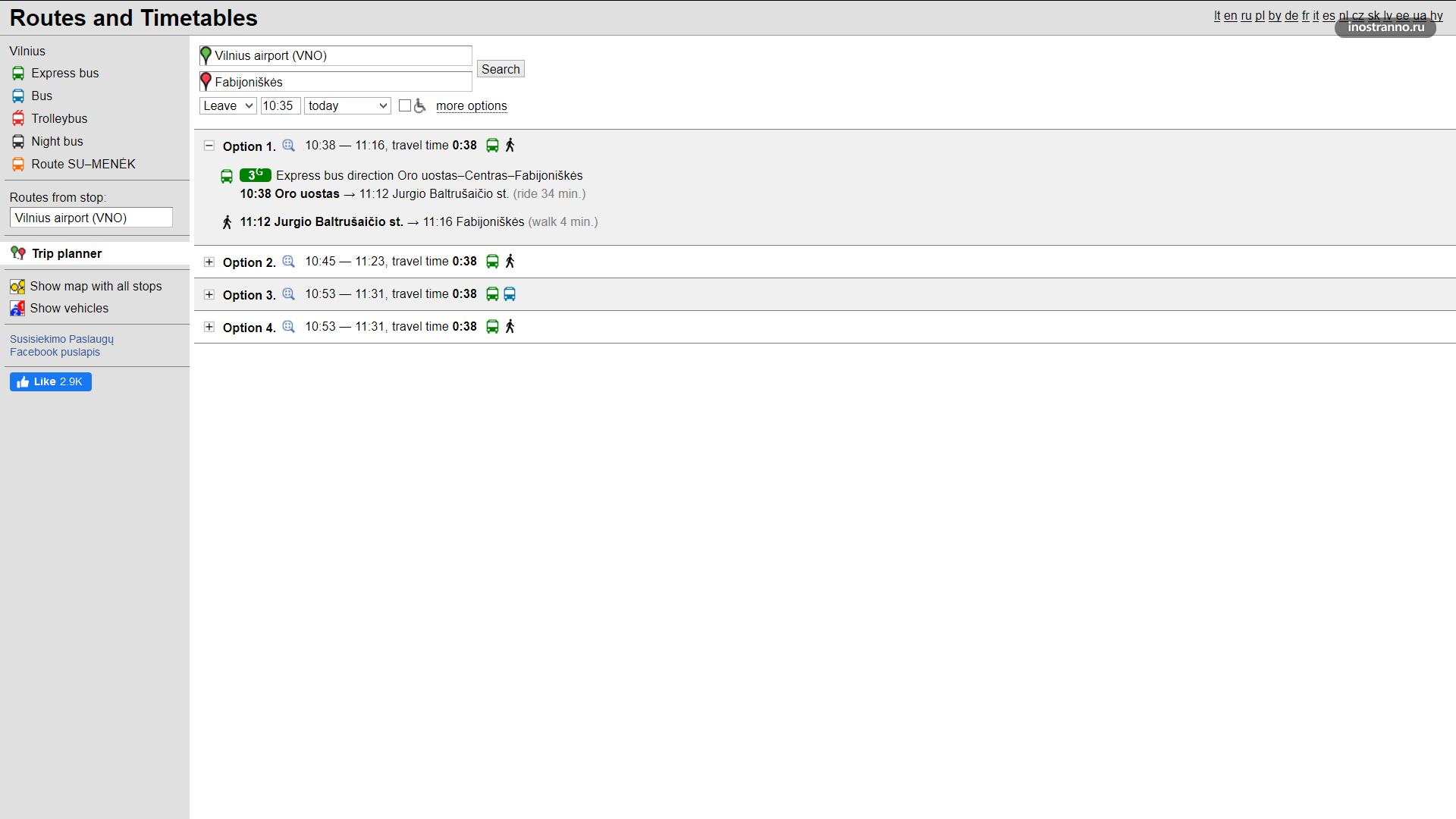
Task: Click the more options link
Action: point(471,106)
